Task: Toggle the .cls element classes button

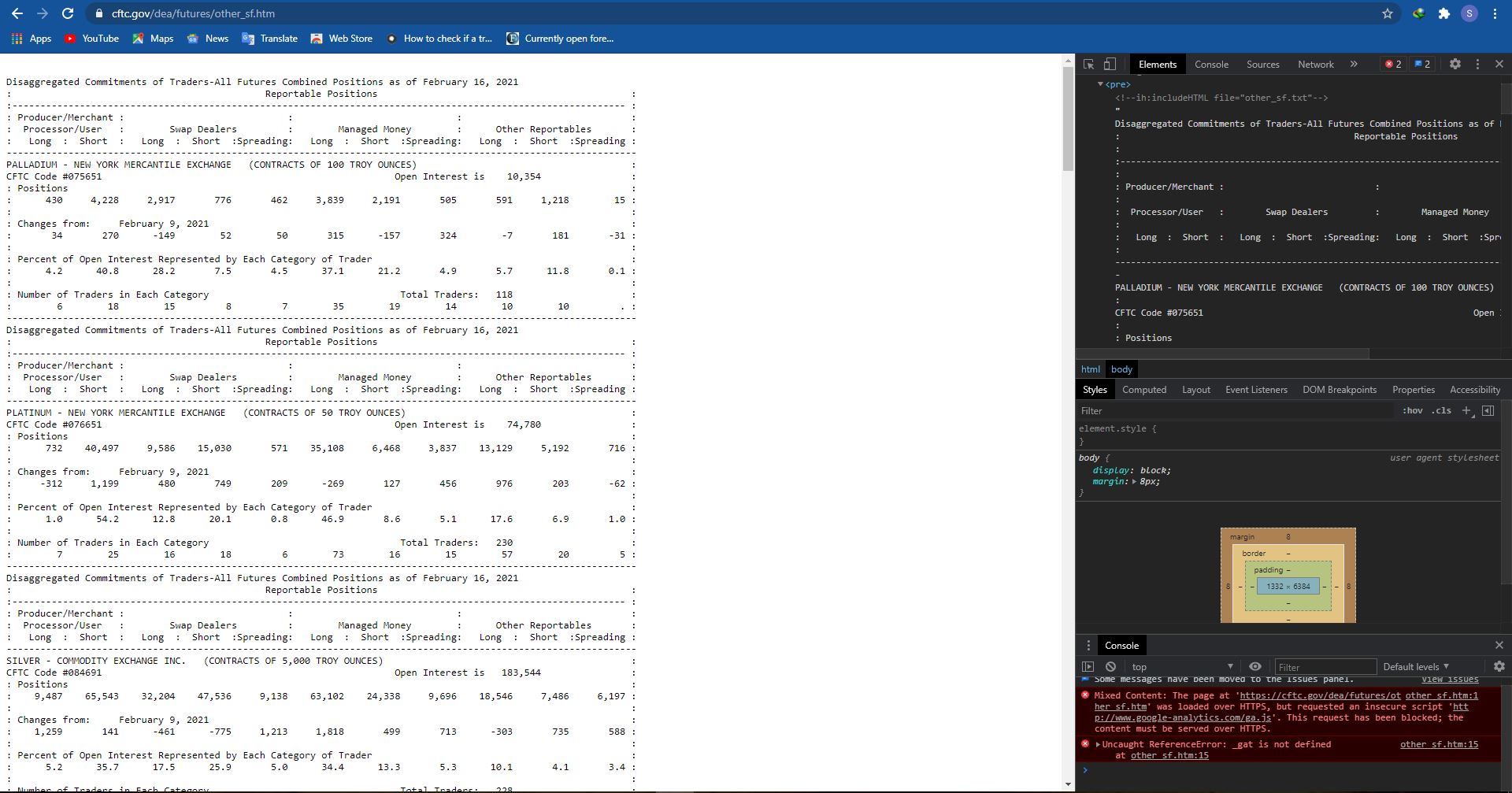Action: click(1442, 410)
